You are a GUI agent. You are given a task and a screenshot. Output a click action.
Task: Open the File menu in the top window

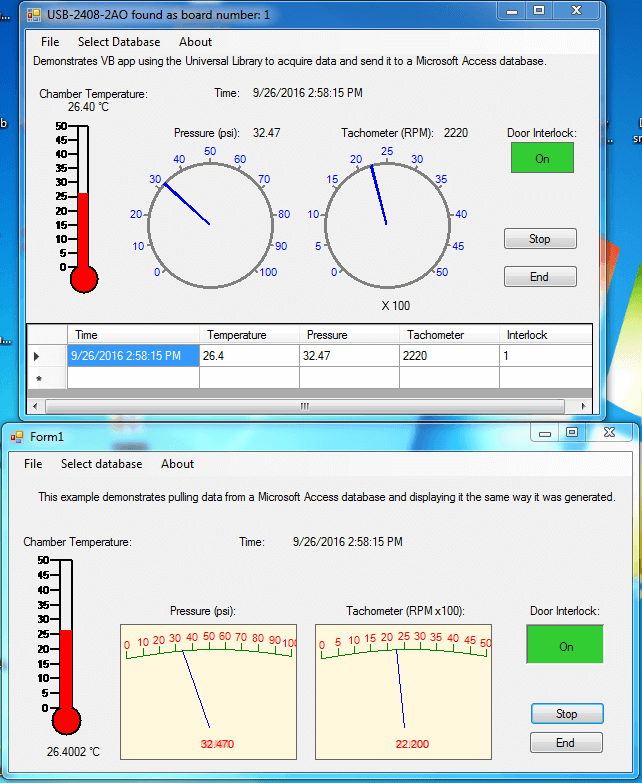pyautogui.click(x=50, y=42)
